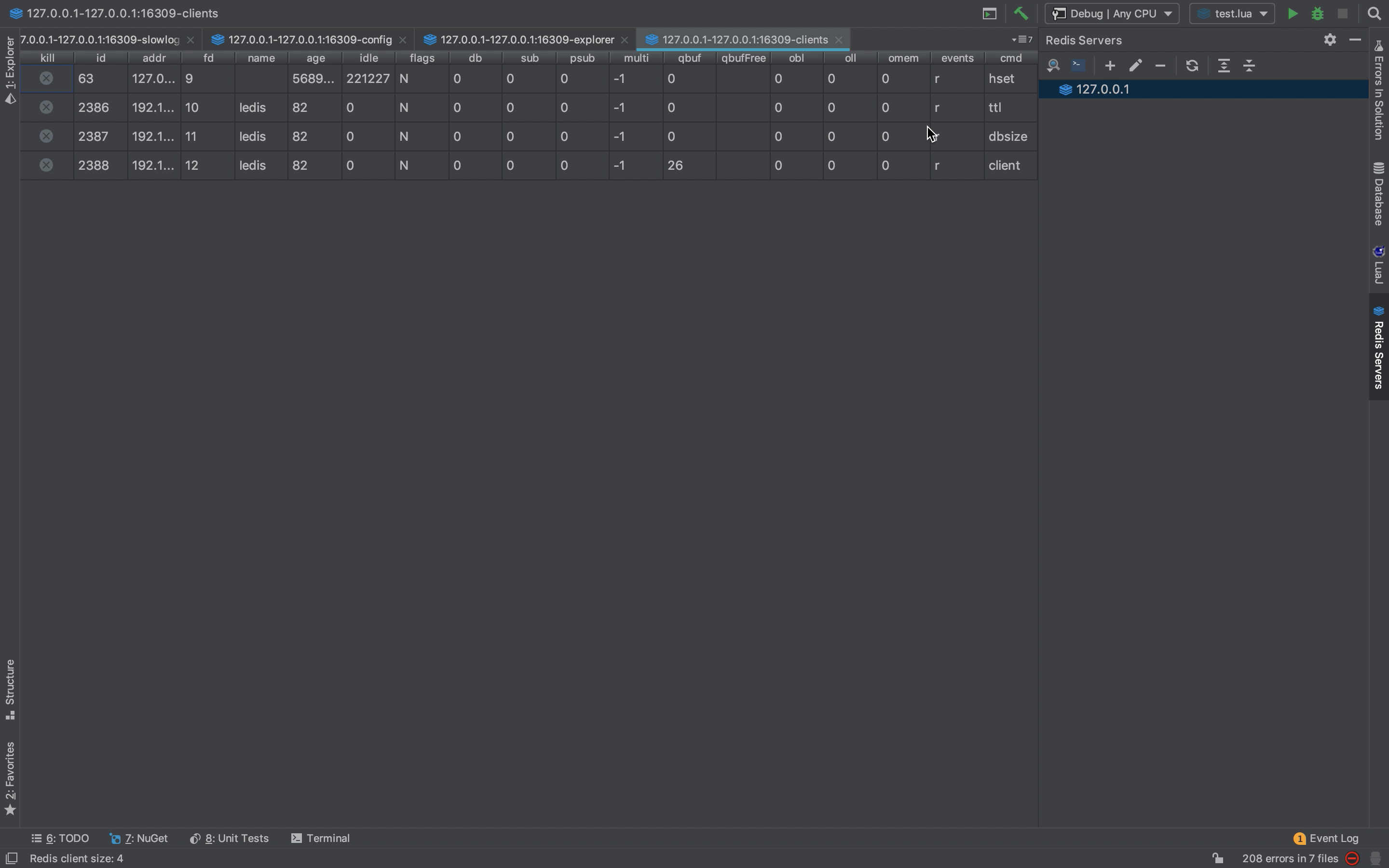Click the cmd column header
1389x868 pixels.
point(1011,58)
